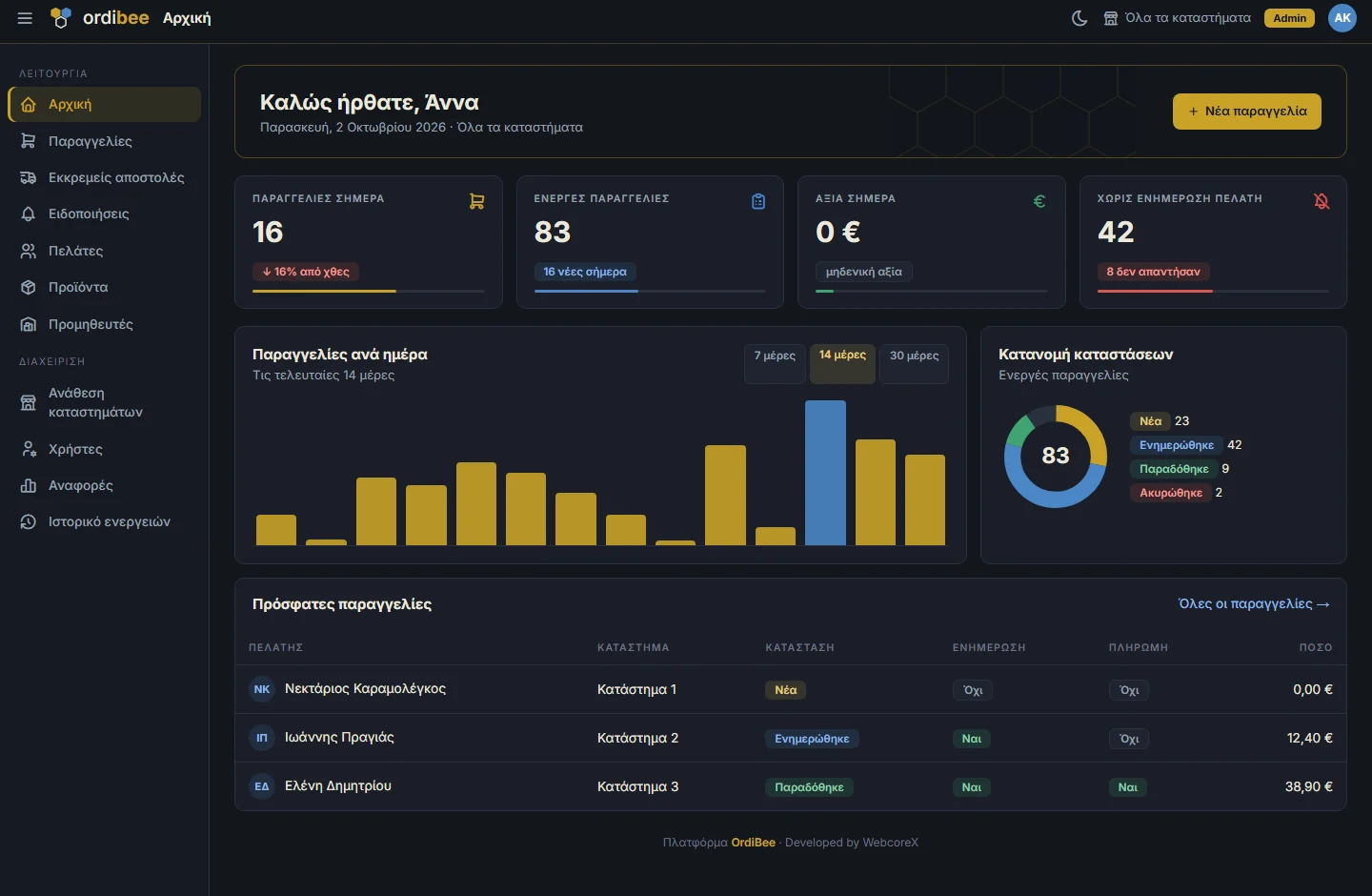This screenshot has height=896, width=1372.
Task: Open Παραγγελίες in the sidebar
Action: [x=105, y=141]
